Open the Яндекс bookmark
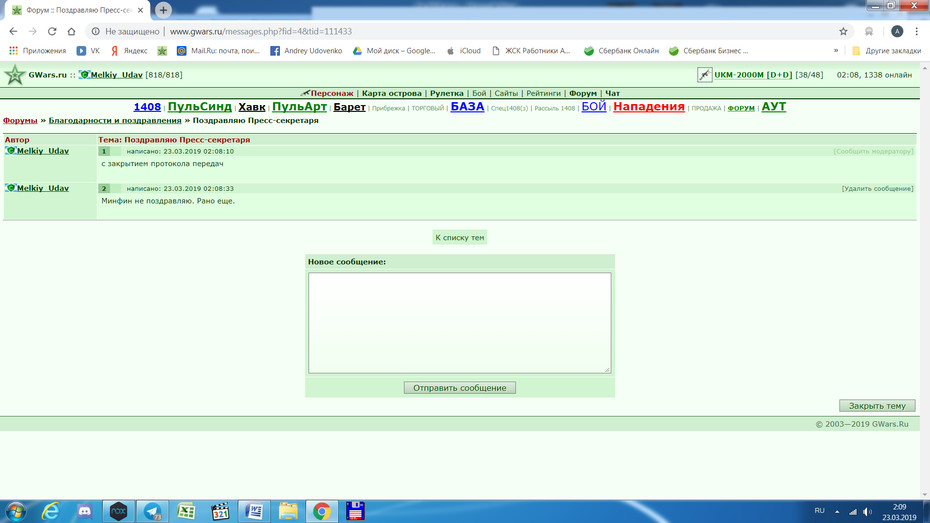Image resolution: width=930 pixels, height=523 pixels. pos(129,51)
